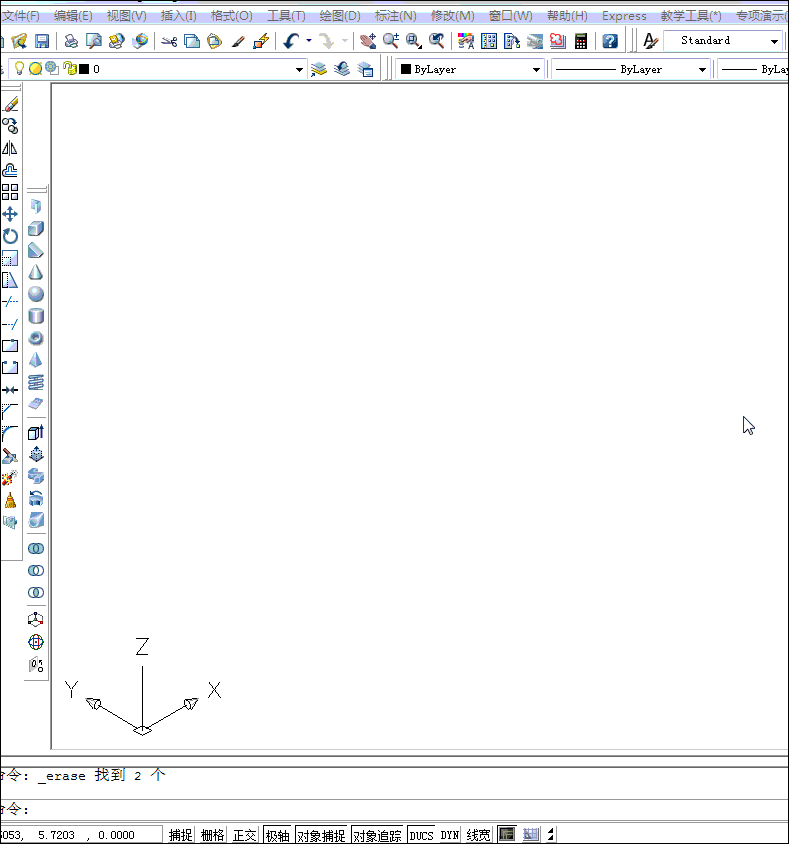Create a Helix
The height and width of the screenshot is (844, 789).
tap(36, 382)
